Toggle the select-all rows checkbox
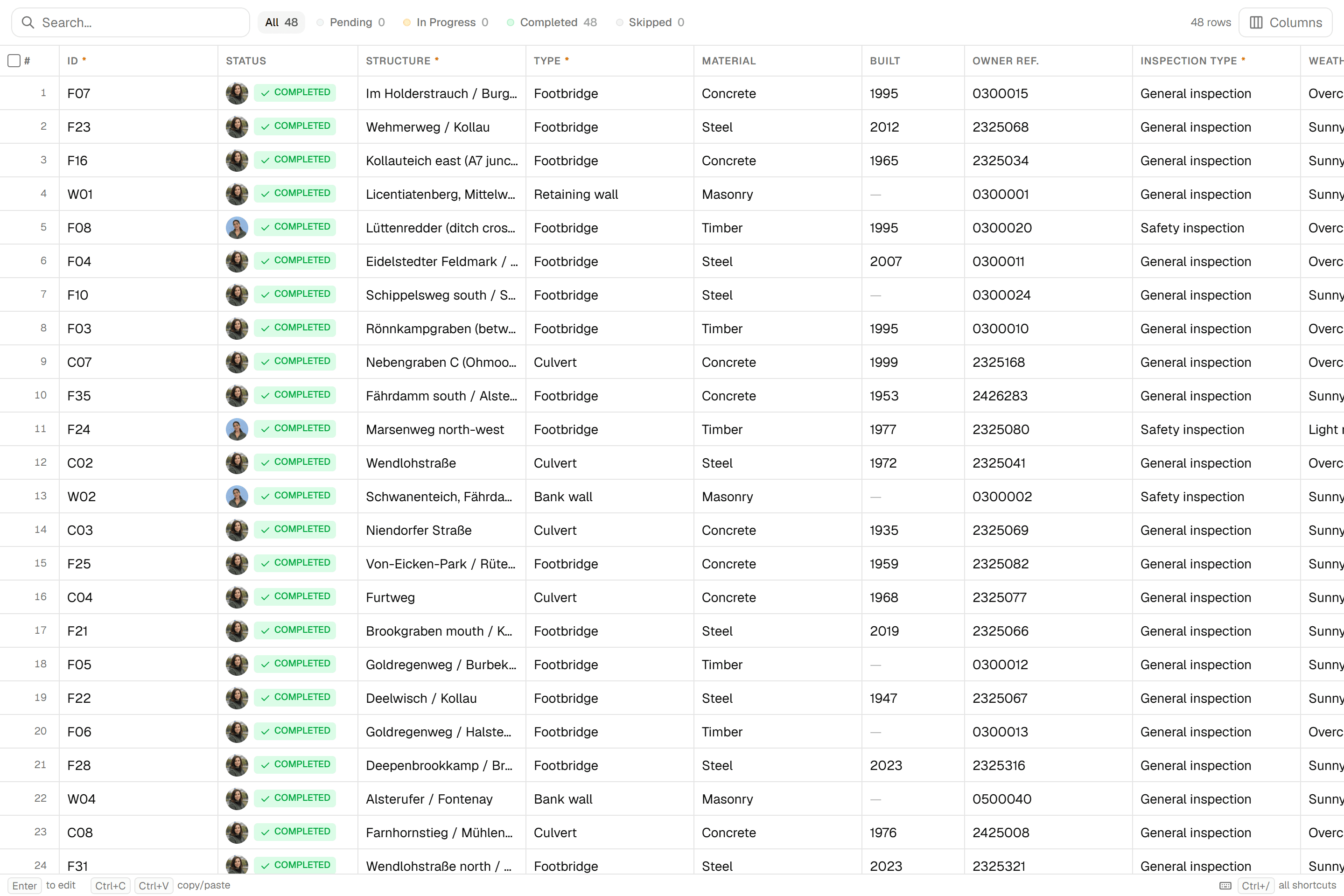The height and width of the screenshot is (896, 1344). (x=14, y=61)
